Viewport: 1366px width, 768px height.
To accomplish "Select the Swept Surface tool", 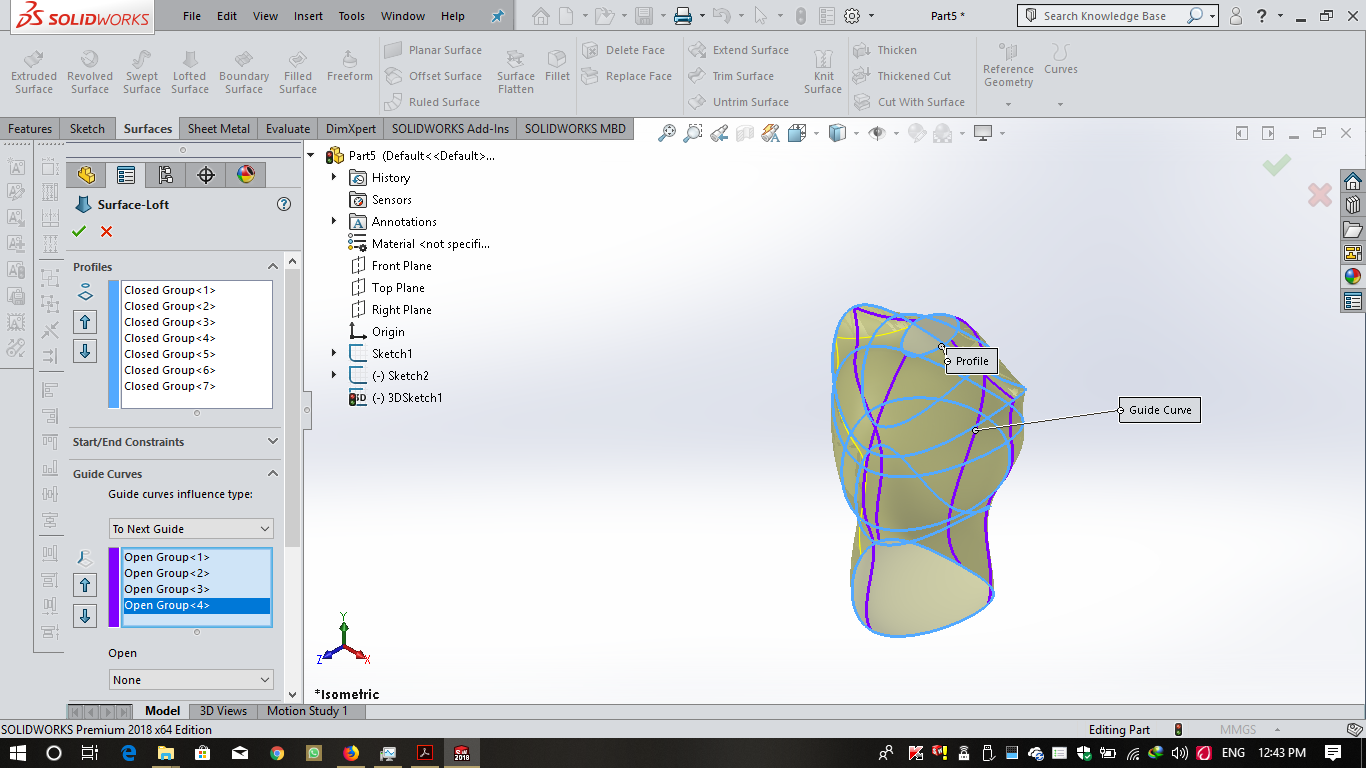I will click(x=142, y=71).
